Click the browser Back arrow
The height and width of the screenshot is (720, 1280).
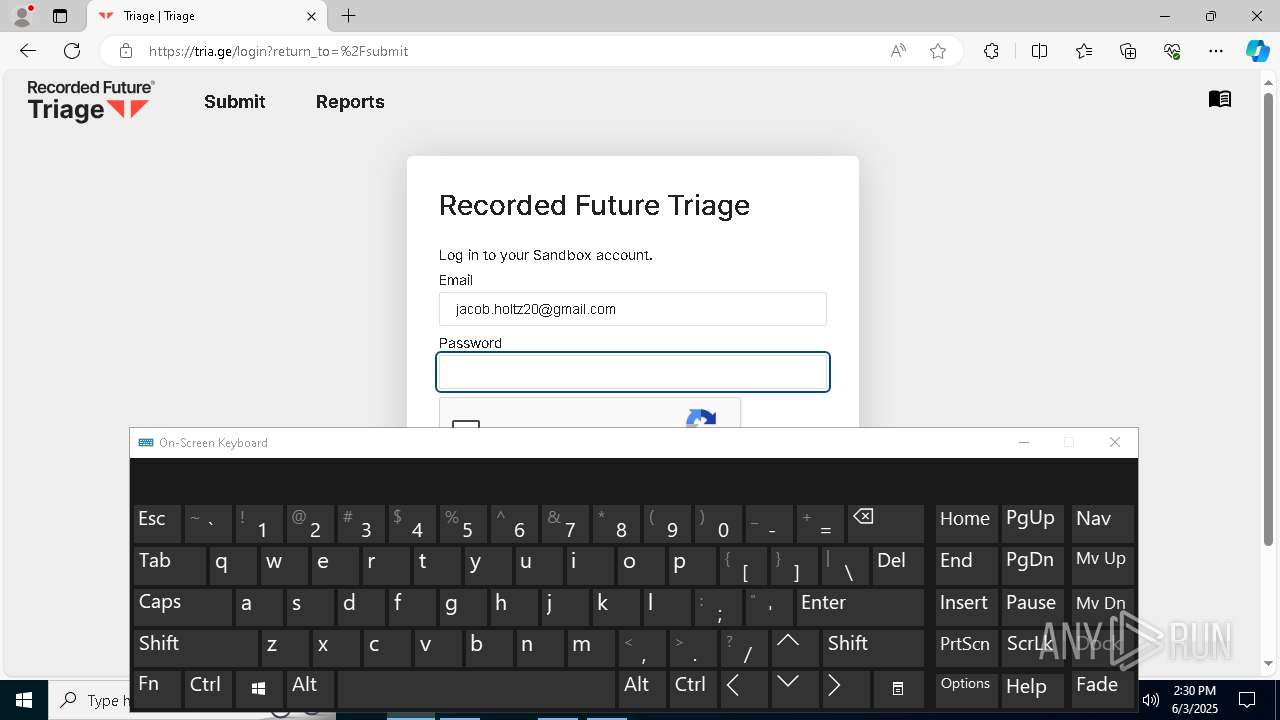[x=28, y=51]
